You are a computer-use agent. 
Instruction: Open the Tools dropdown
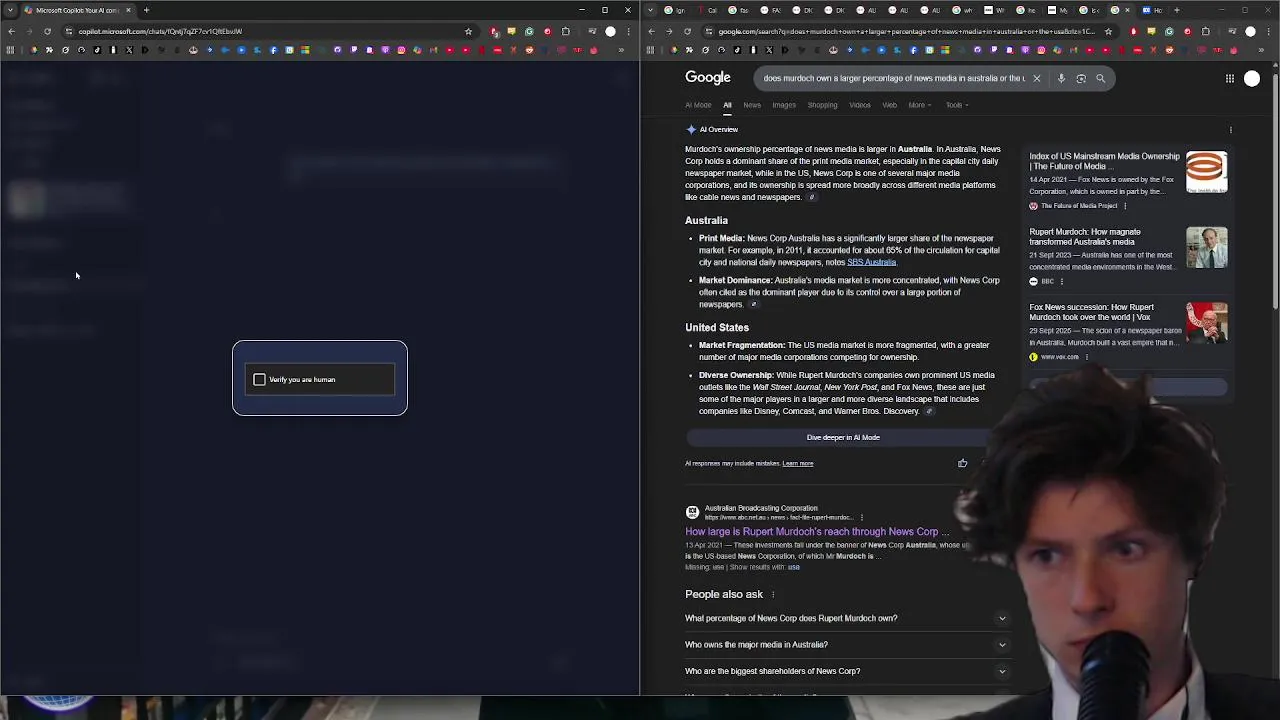[x=957, y=105]
